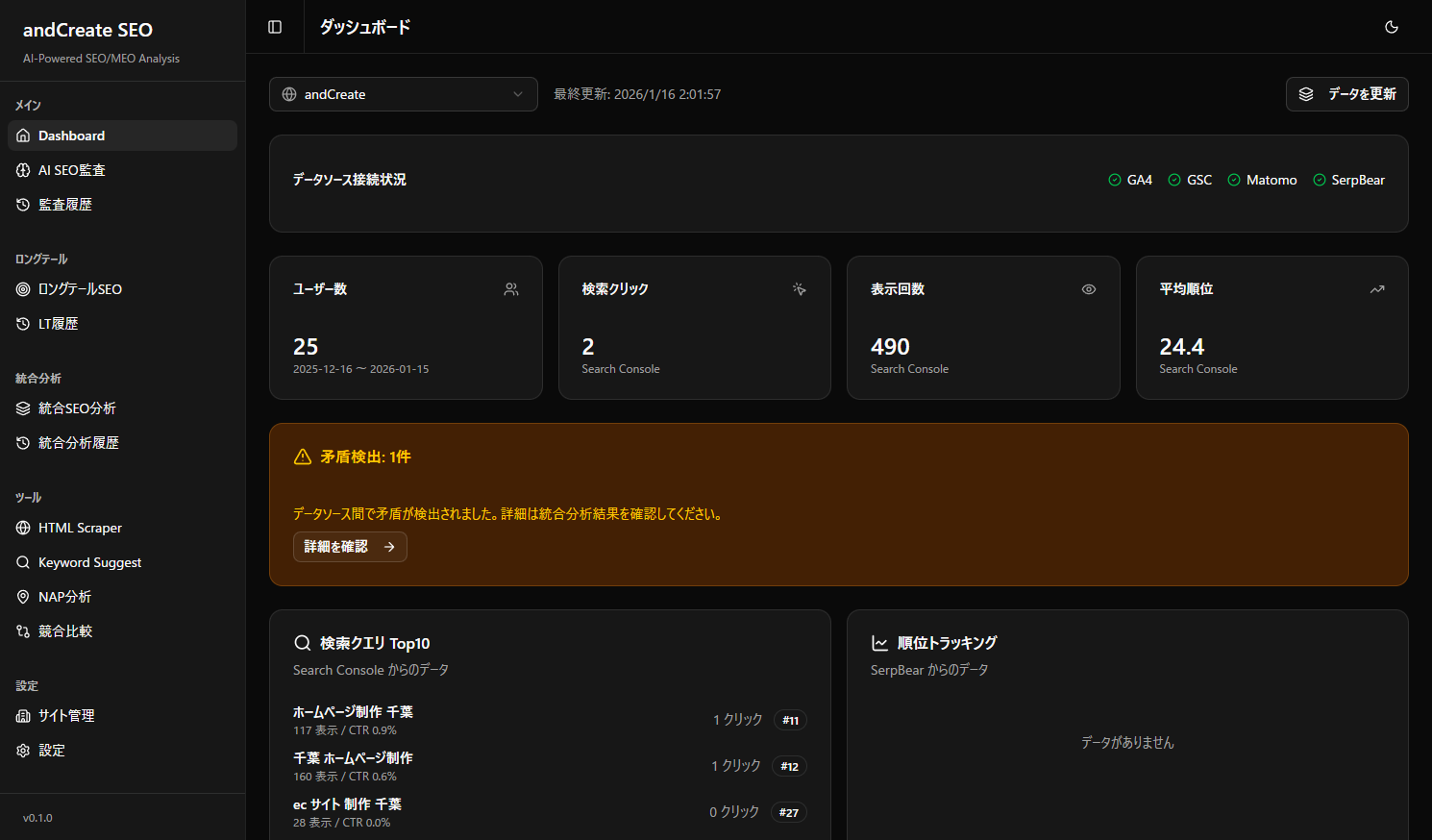Screen dimensions: 1432x840
Task: Select the AI SEO監査 sidebar icon
Action: click(22, 169)
